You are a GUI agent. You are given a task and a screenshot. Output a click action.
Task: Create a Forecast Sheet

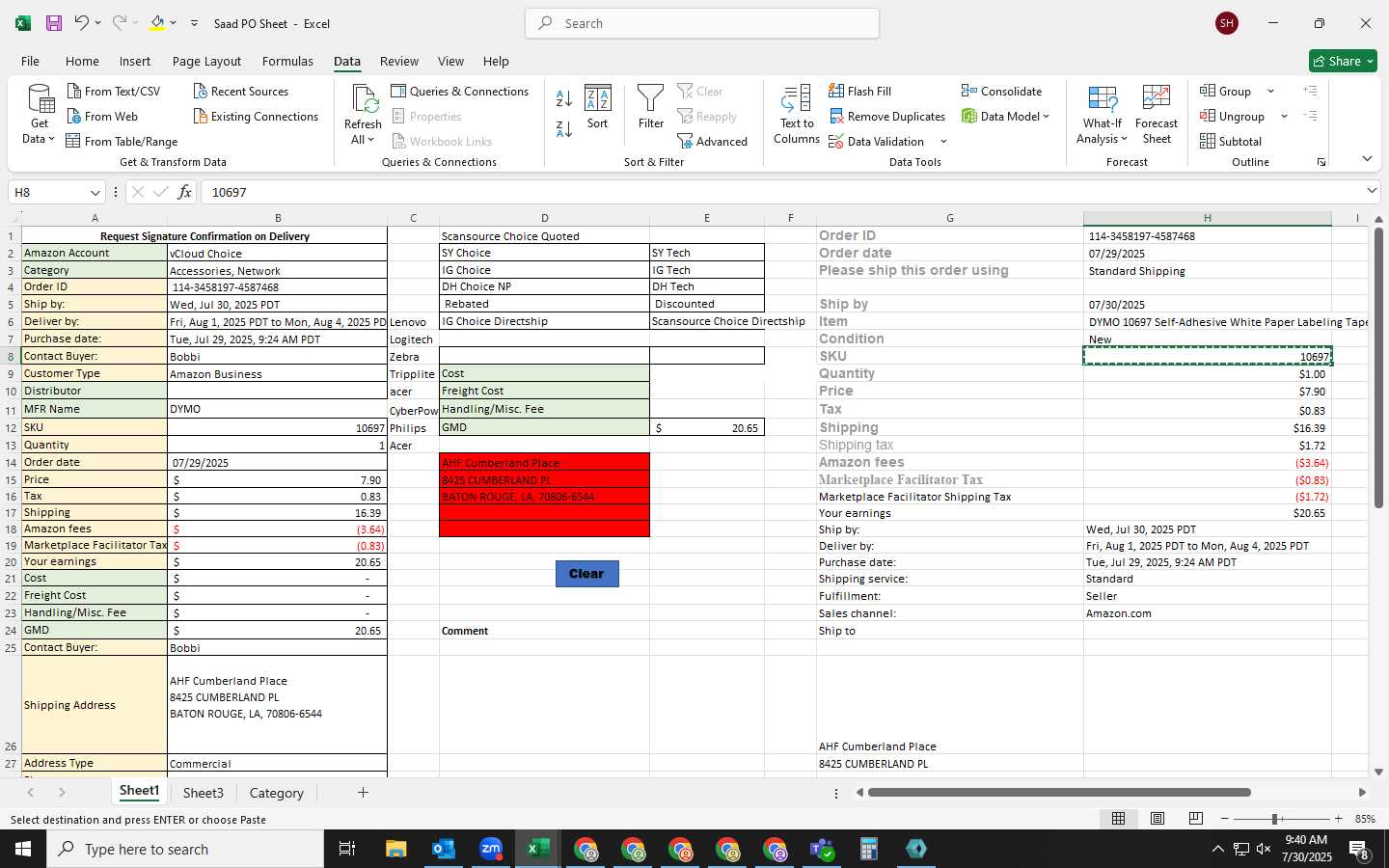pos(1157,115)
